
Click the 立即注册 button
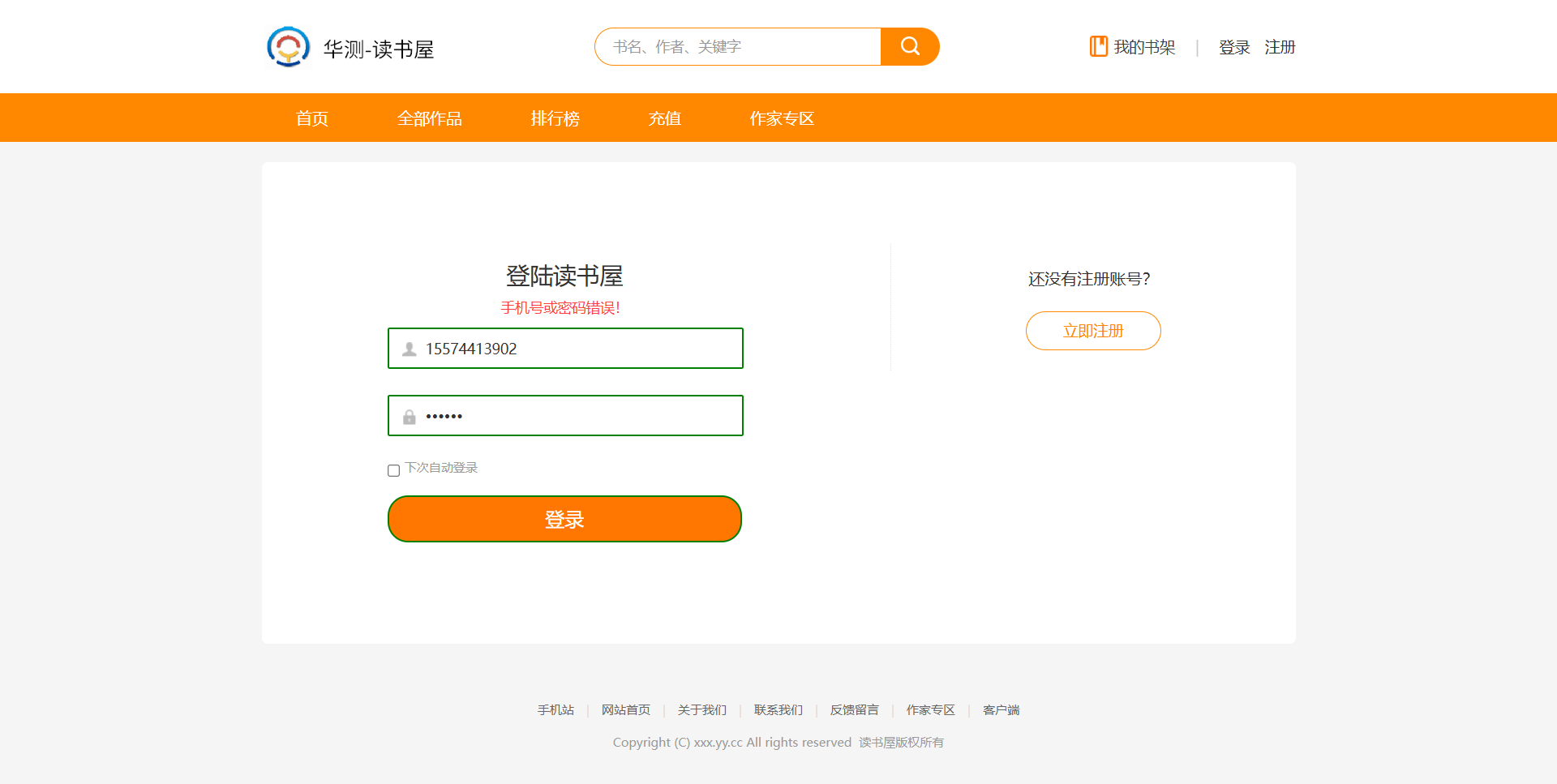(1093, 331)
